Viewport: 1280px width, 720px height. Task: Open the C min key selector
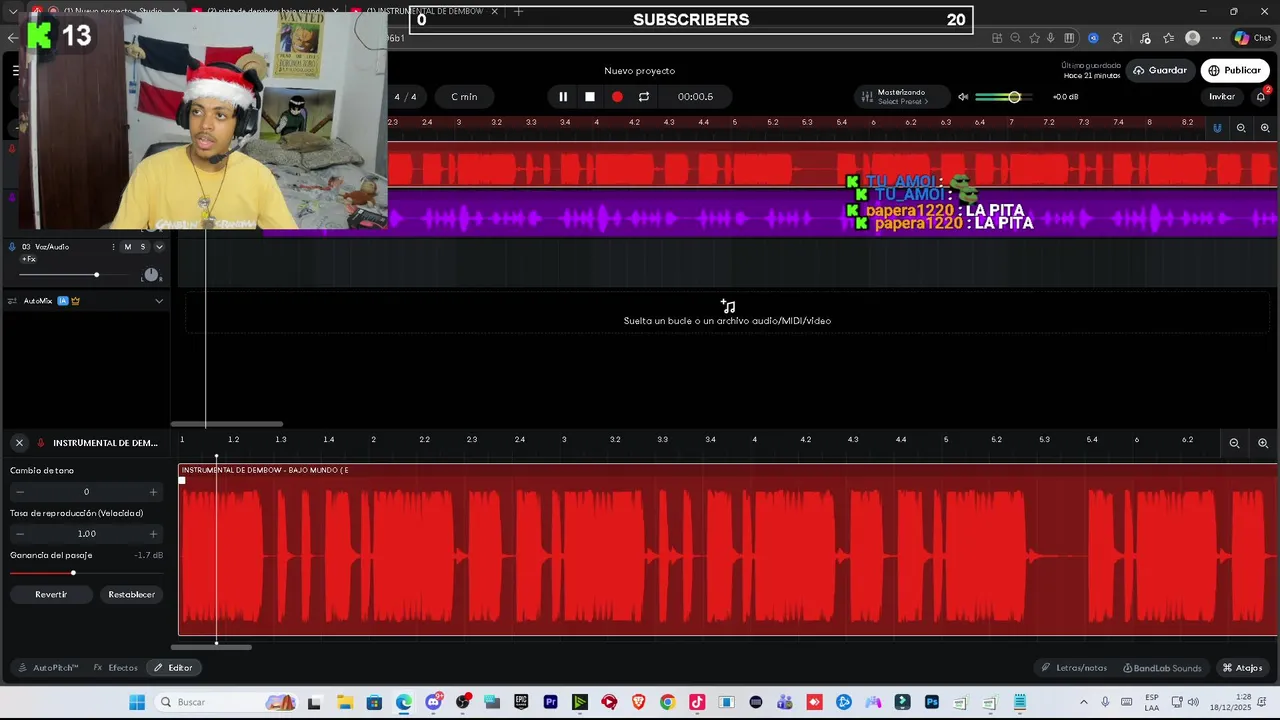pos(464,97)
